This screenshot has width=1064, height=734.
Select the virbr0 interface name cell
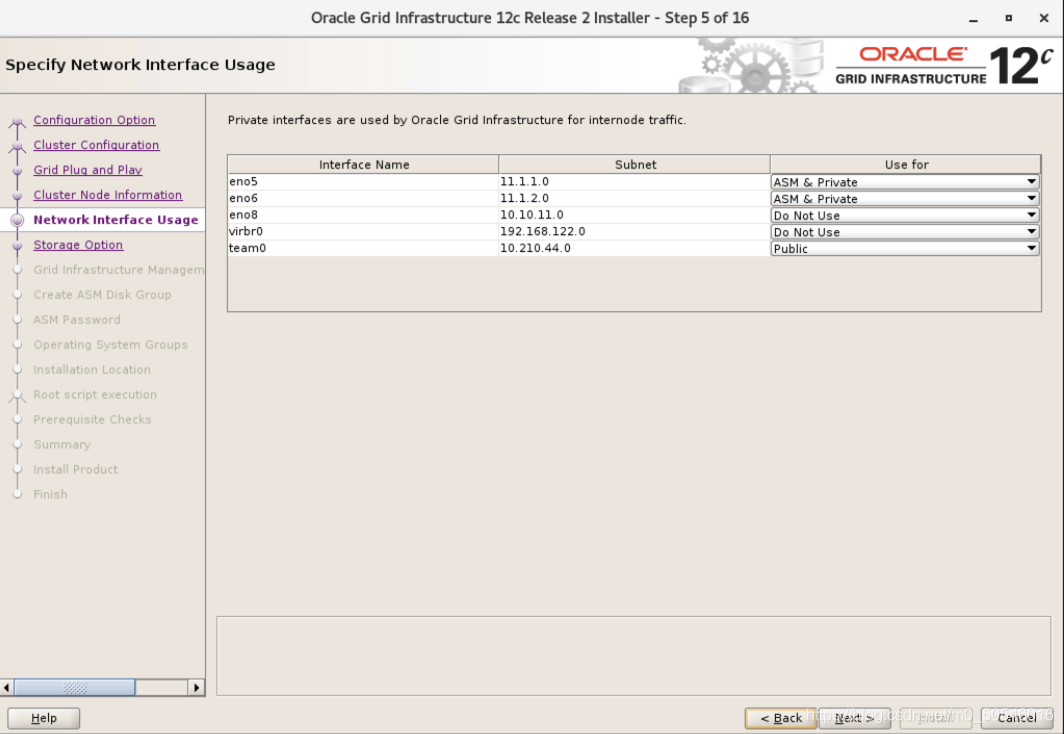(x=363, y=231)
